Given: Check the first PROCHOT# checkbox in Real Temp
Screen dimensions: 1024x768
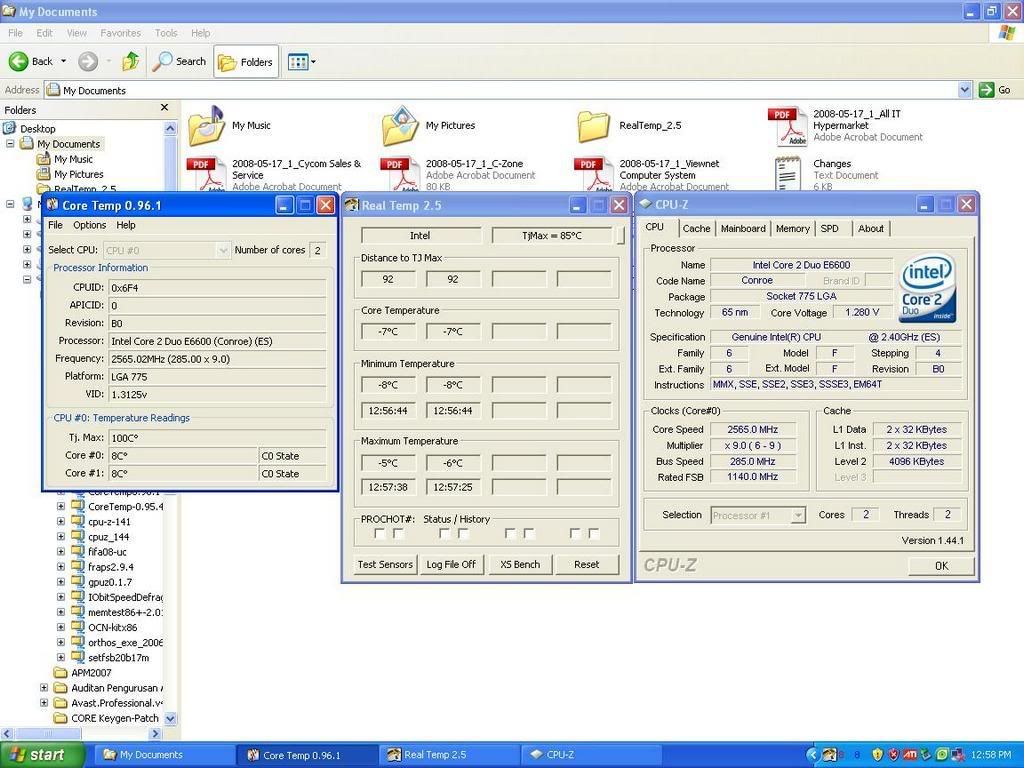Looking at the screenshot, I should [380, 533].
